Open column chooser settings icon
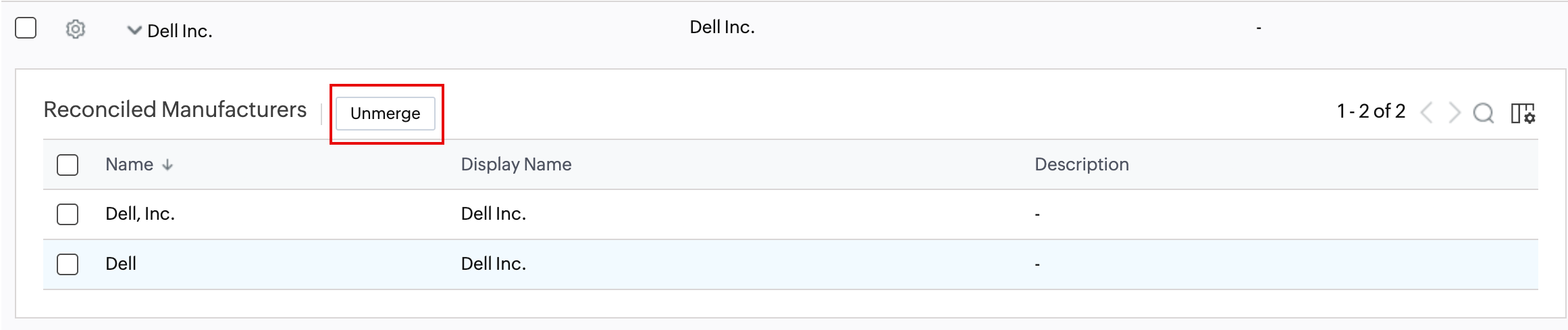The image size is (1568, 330). tap(1523, 113)
